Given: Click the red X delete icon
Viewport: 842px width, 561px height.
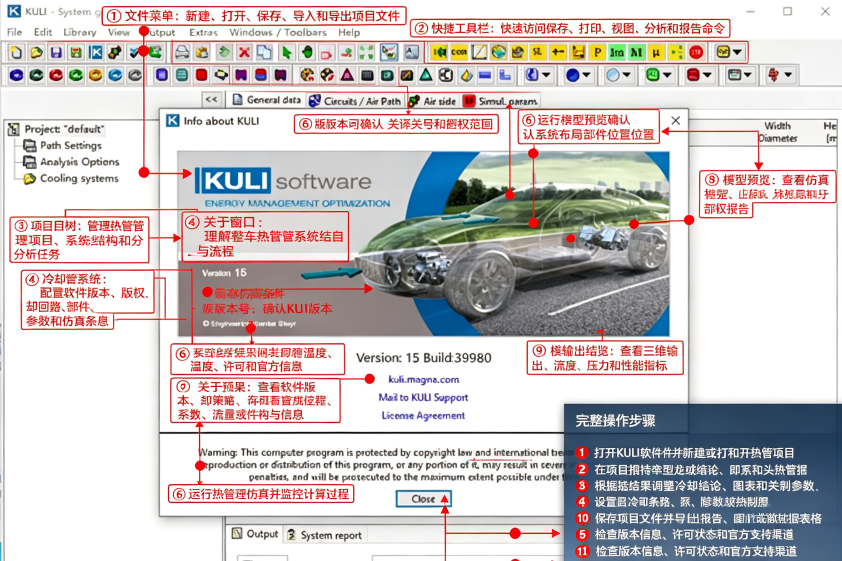Looking at the screenshot, I should coord(244,52).
